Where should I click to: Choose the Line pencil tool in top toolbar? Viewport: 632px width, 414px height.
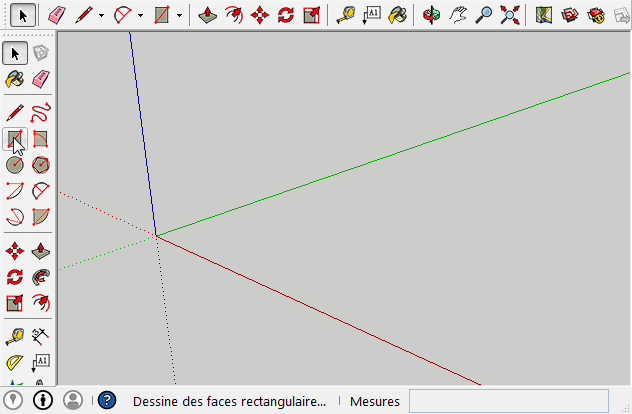point(84,15)
